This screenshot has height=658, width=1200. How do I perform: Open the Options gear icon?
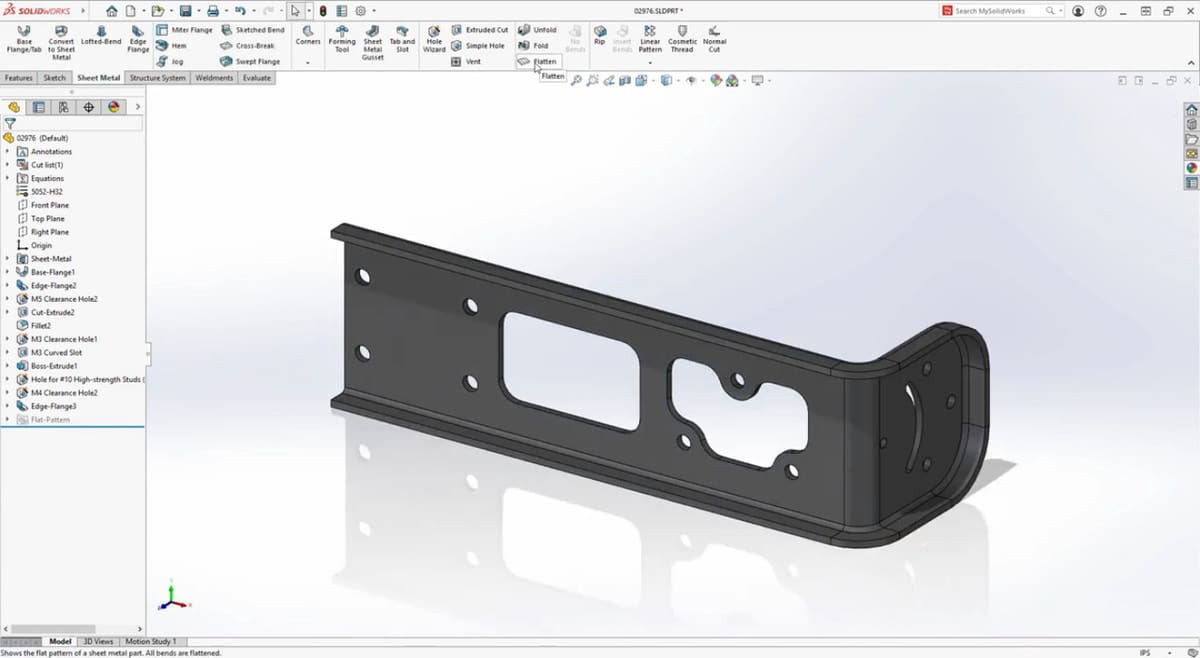361,11
